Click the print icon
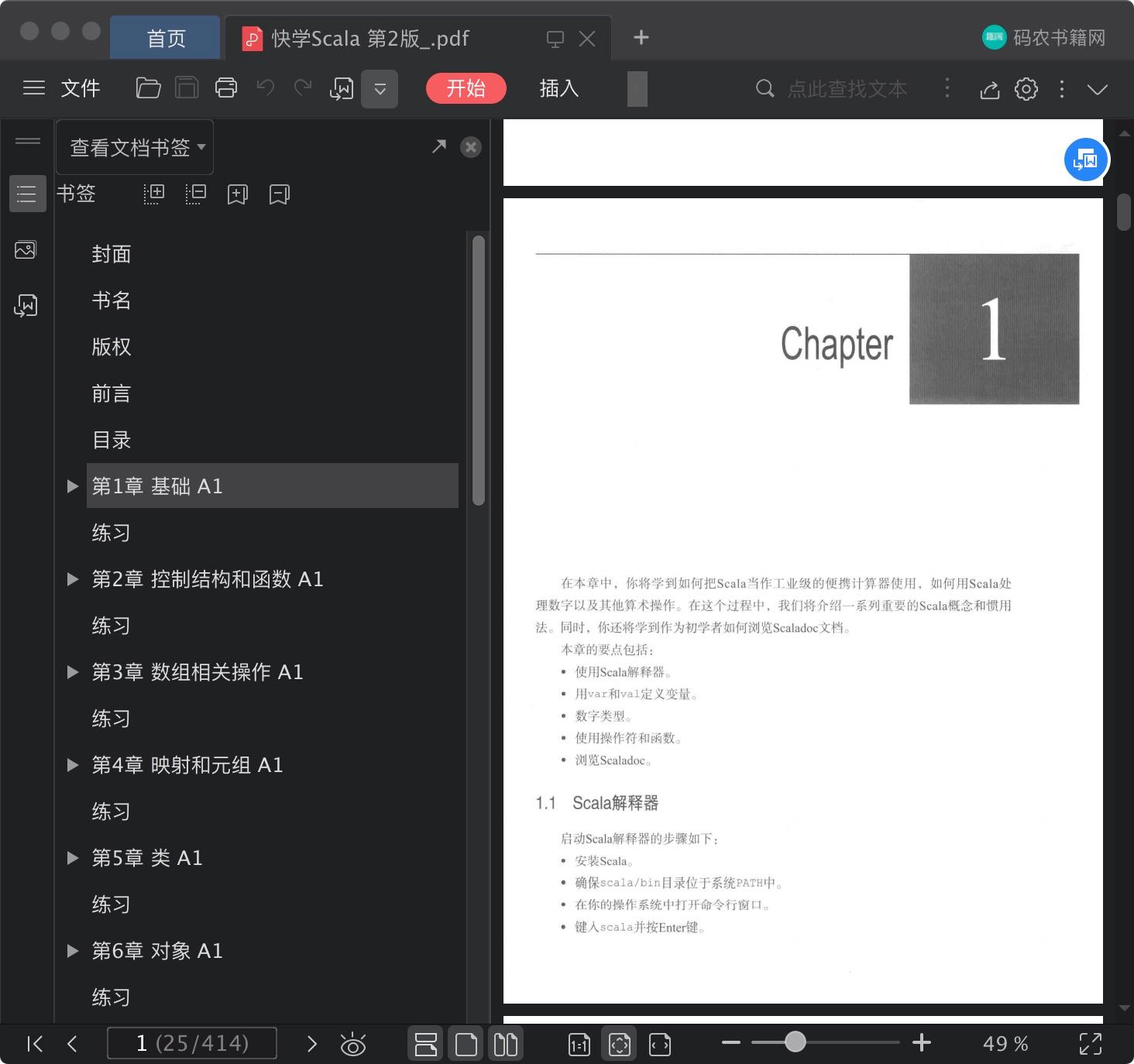 (226, 88)
